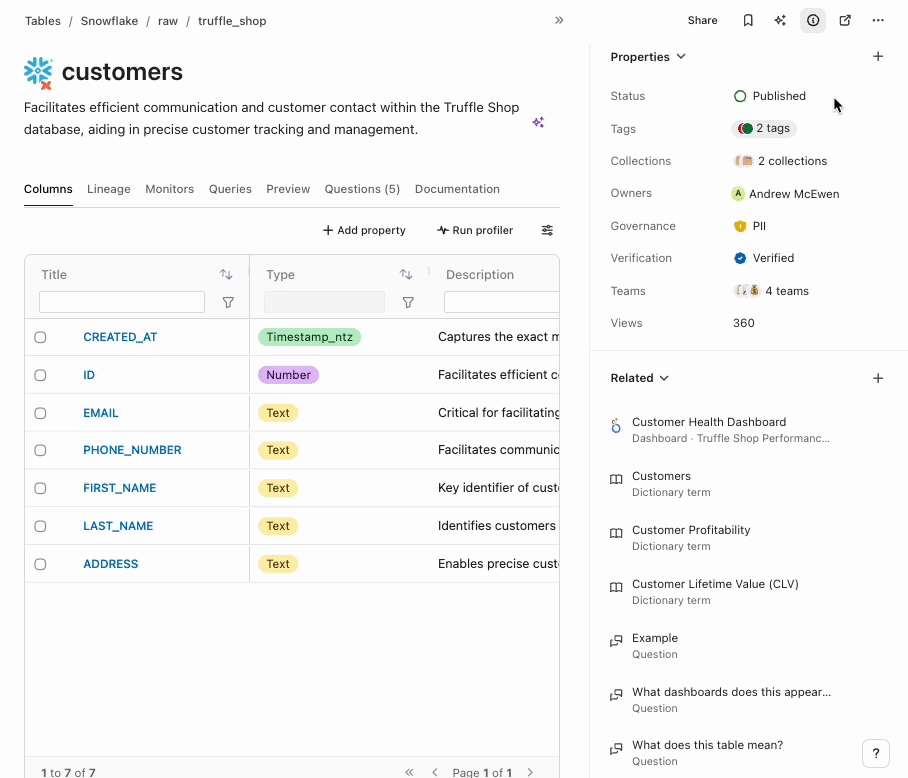Check the CREATED_AT row checkbox
The width and height of the screenshot is (908, 778).
pyautogui.click(x=40, y=337)
